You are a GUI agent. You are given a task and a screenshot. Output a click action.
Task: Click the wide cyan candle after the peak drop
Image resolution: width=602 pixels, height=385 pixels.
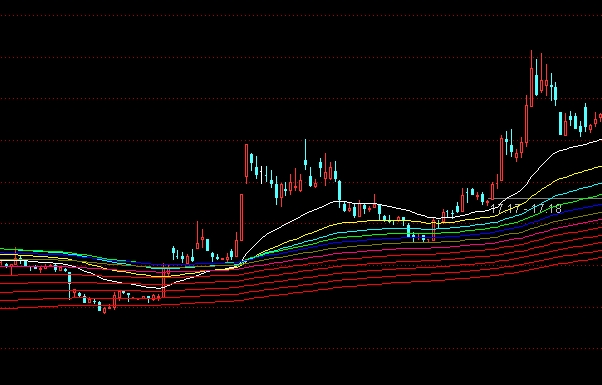[x=561, y=123]
